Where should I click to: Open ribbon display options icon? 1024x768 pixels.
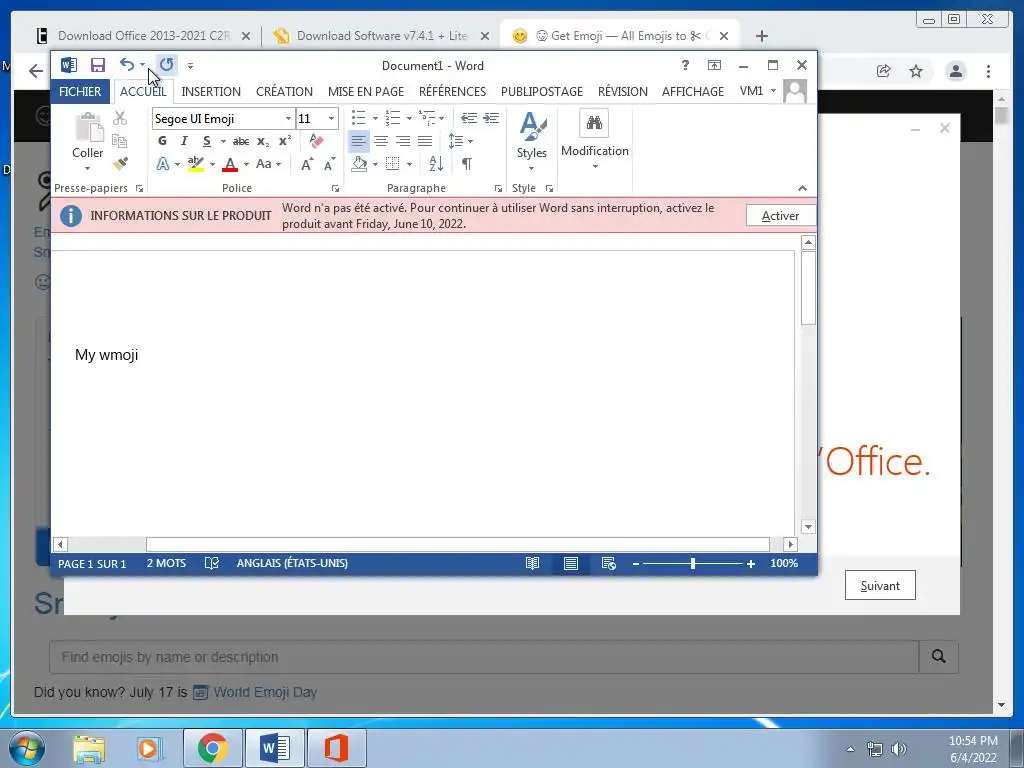[x=714, y=65]
